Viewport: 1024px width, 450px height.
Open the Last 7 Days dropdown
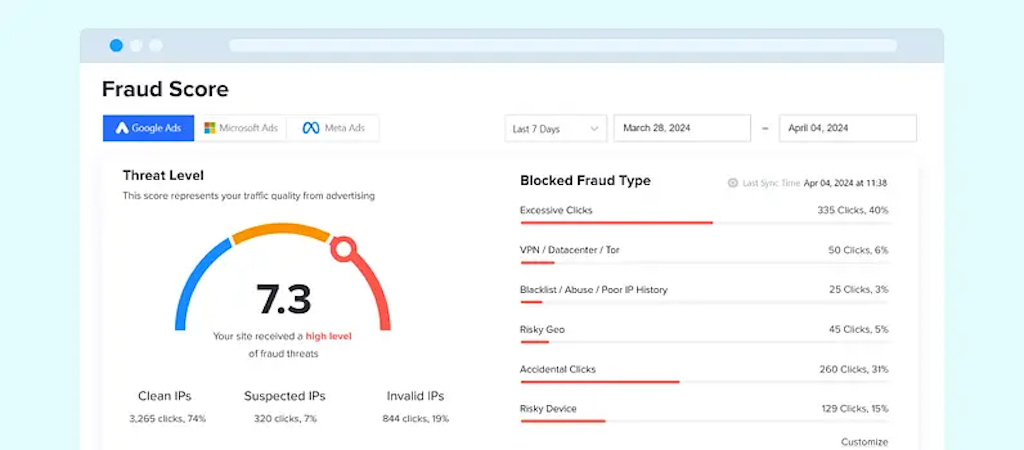(x=555, y=129)
